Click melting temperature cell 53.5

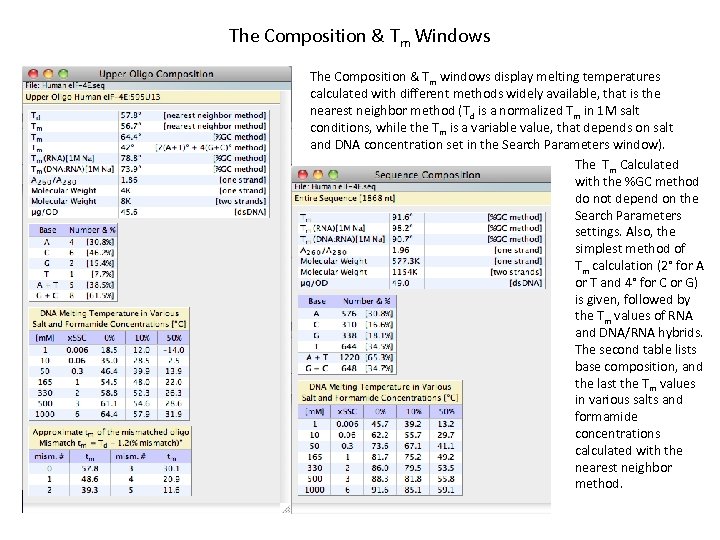pos(446,468)
